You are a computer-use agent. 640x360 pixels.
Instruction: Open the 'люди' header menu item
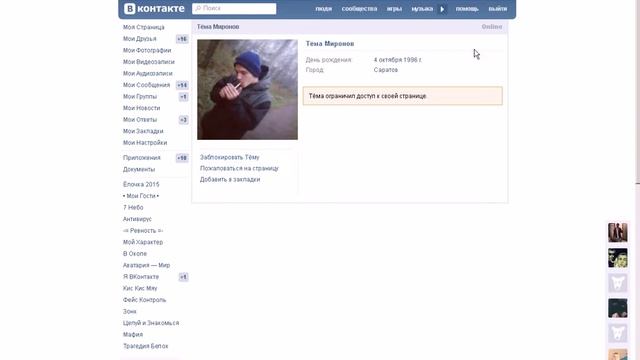[x=323, y=9]
